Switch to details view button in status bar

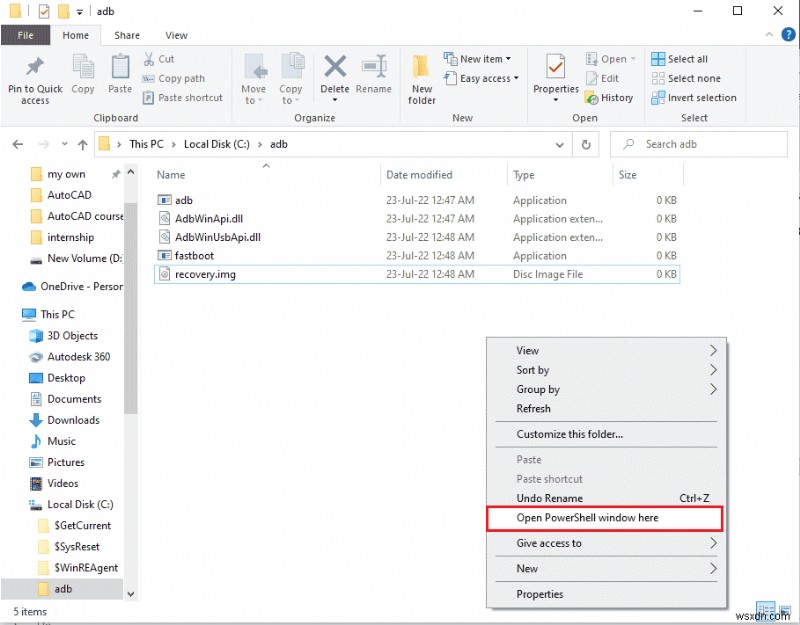(x=766, y=610)
